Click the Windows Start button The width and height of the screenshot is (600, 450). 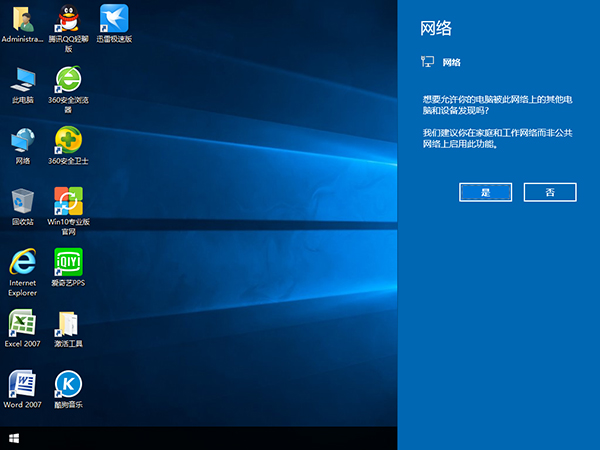tap(14, 438)
